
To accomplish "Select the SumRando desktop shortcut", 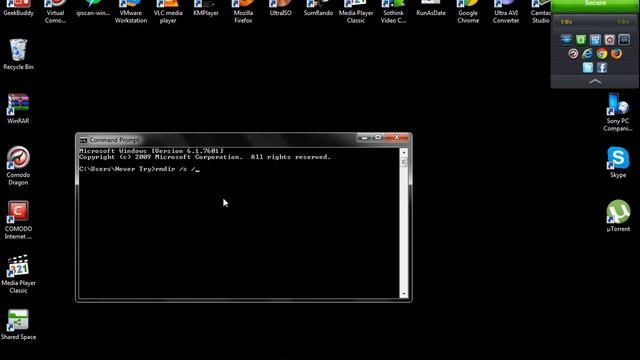I will (318, 8).
